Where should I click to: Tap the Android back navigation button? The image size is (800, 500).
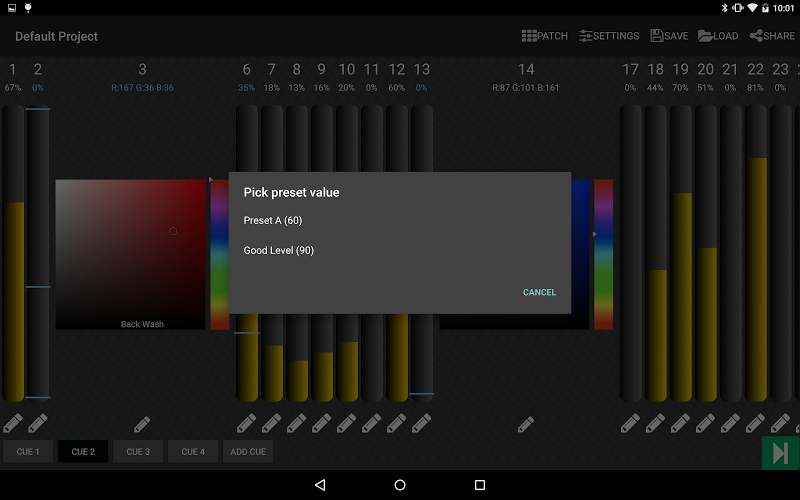tap(320, 485)
